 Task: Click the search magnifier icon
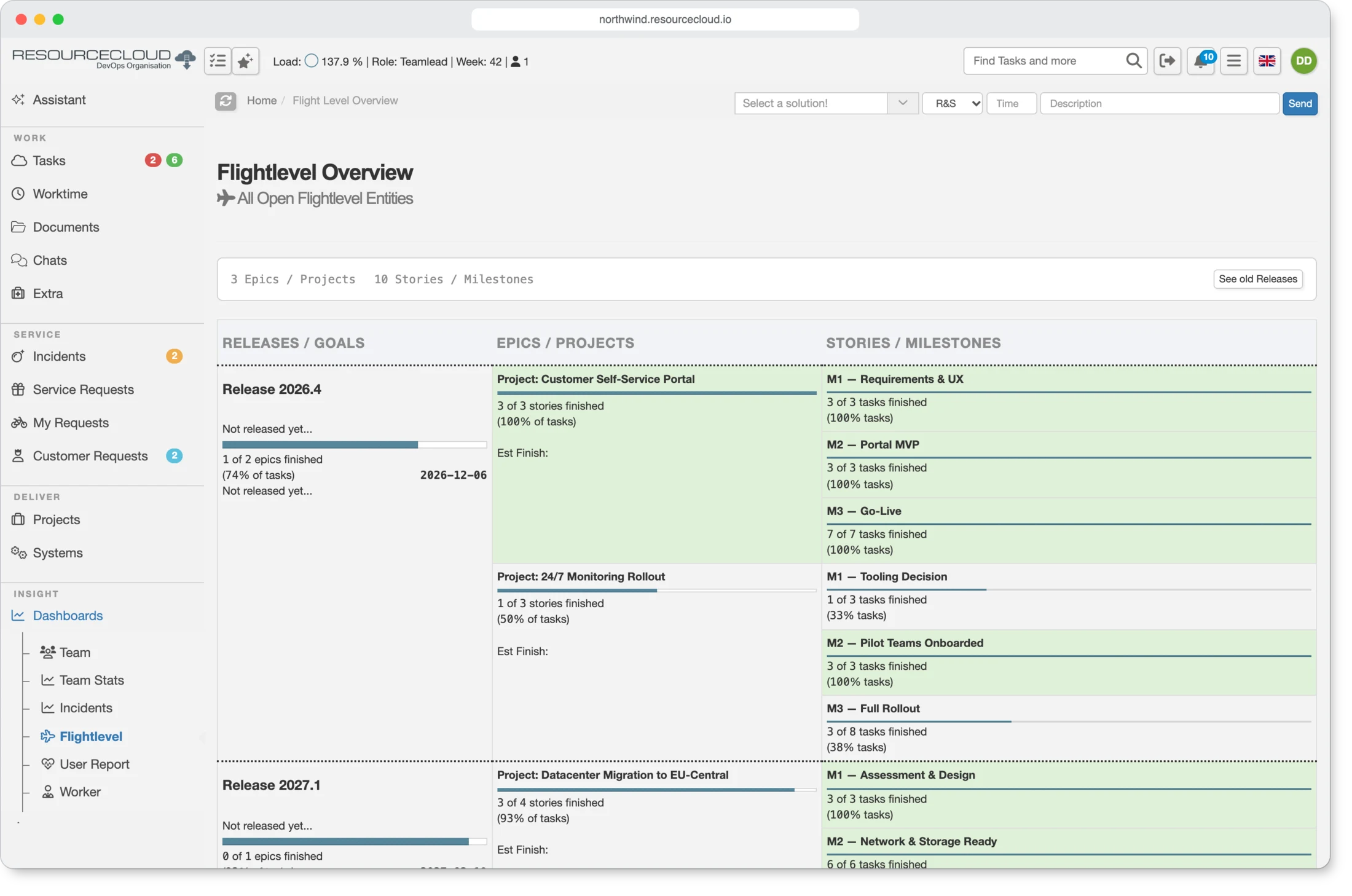click(x=1133, y=61)
